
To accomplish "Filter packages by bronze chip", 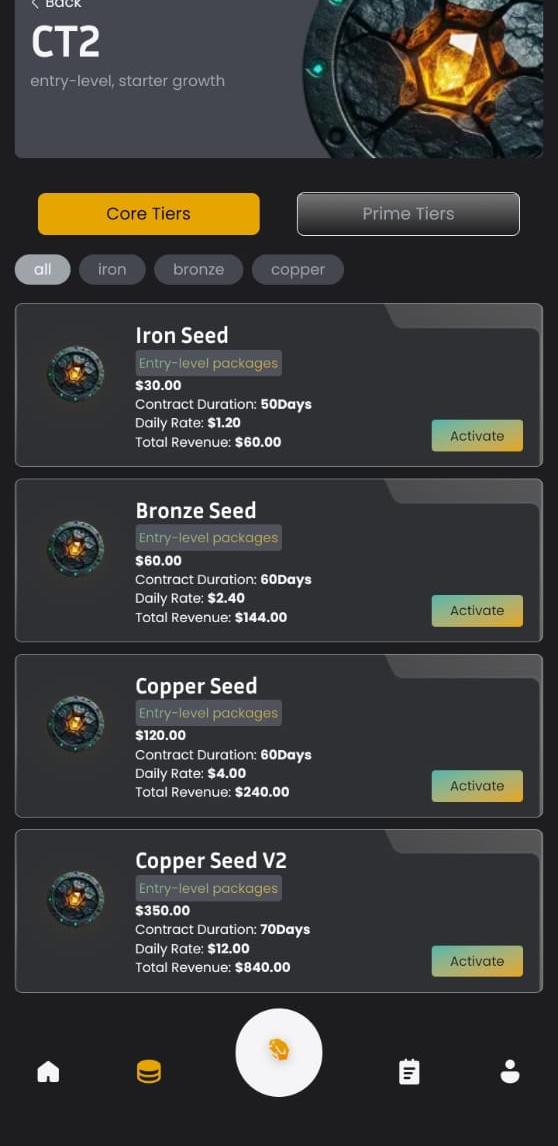I will tap(199, 270).
